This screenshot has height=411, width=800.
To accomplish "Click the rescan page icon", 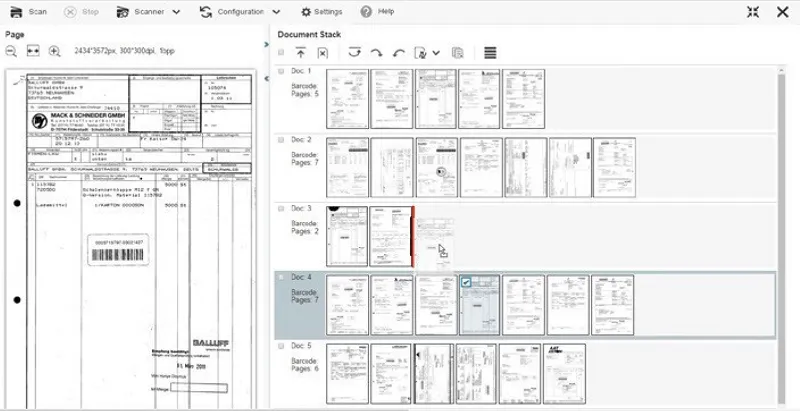I will 421,53.
